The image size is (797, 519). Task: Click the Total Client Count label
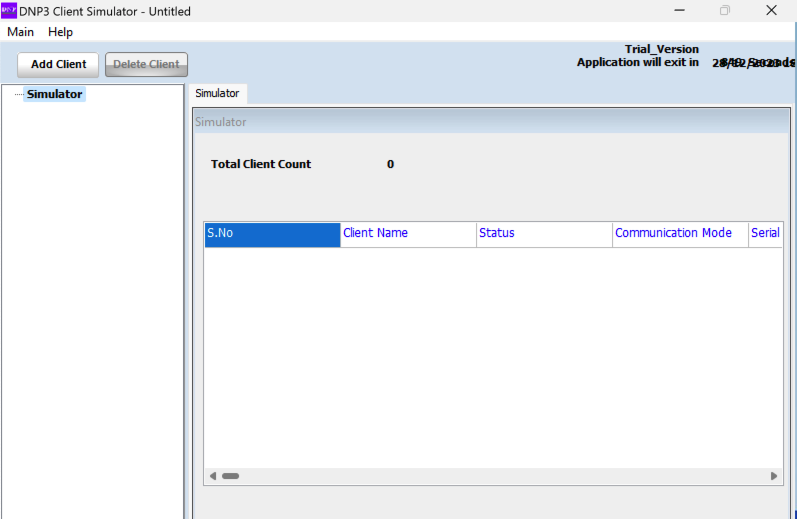[x=261, y=164]
